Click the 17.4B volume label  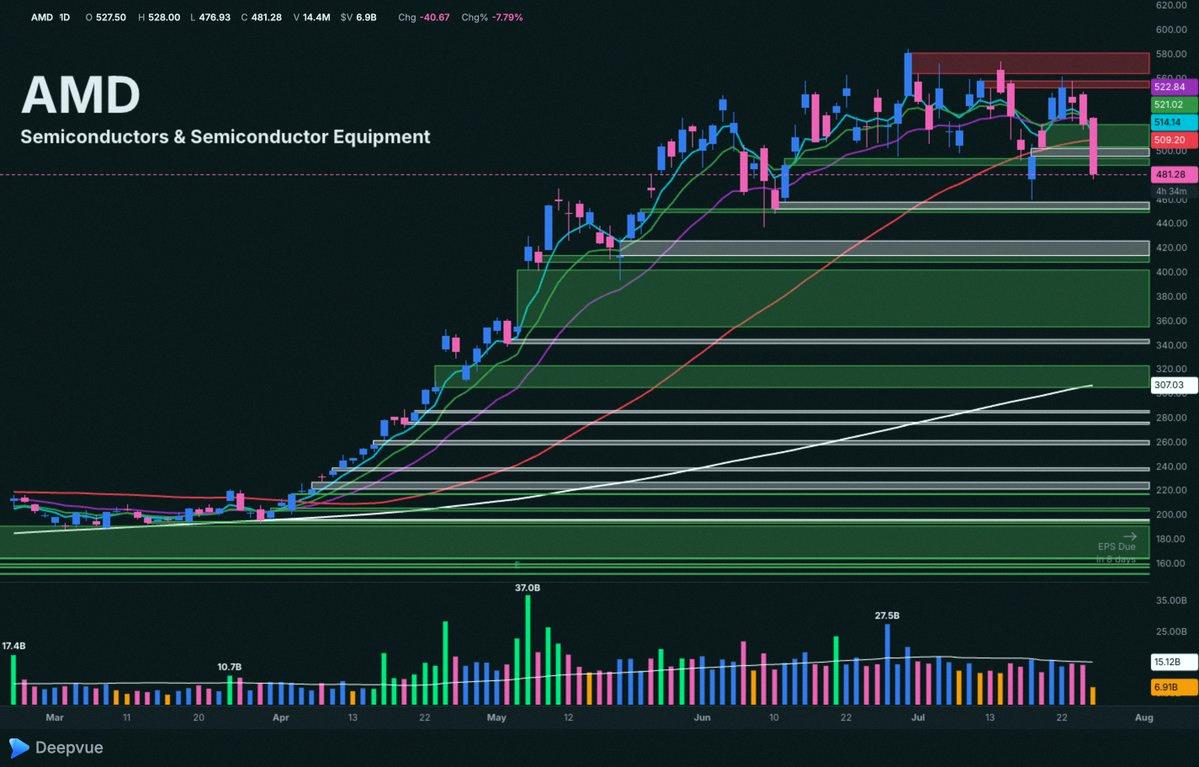tap(14, 645)
